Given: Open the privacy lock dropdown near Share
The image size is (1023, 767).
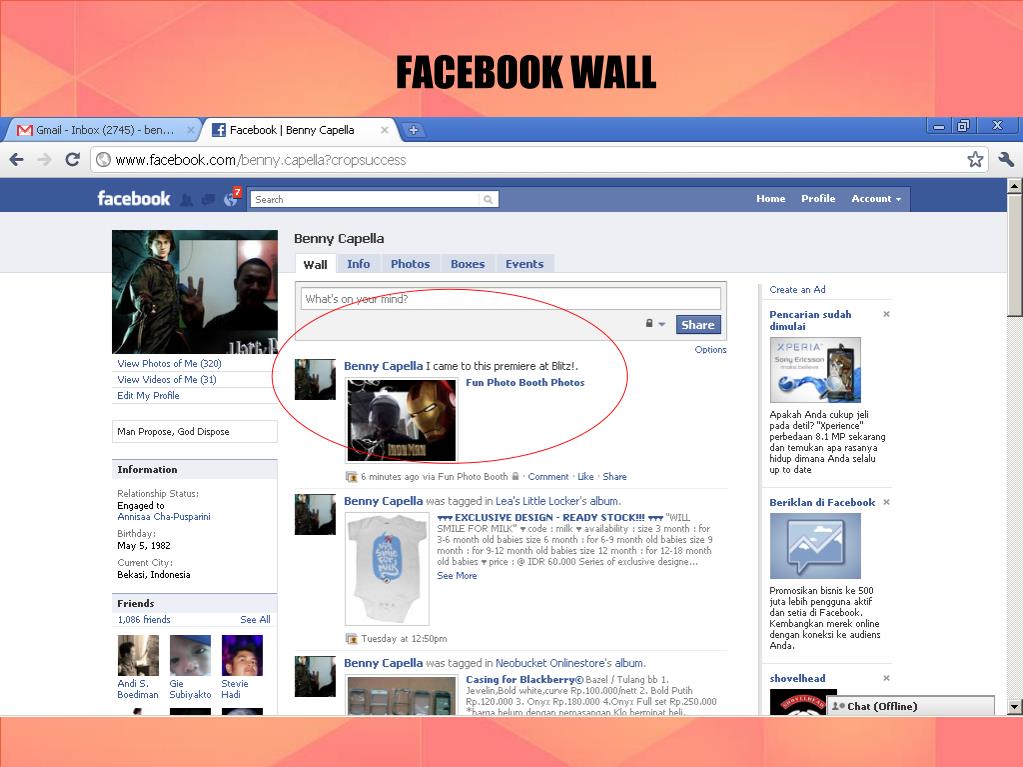Looking at the screenshot, I should coord(655,323).
